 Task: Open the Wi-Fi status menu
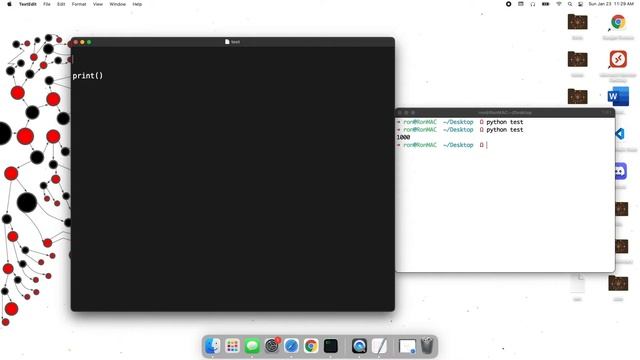click(559, 4)
